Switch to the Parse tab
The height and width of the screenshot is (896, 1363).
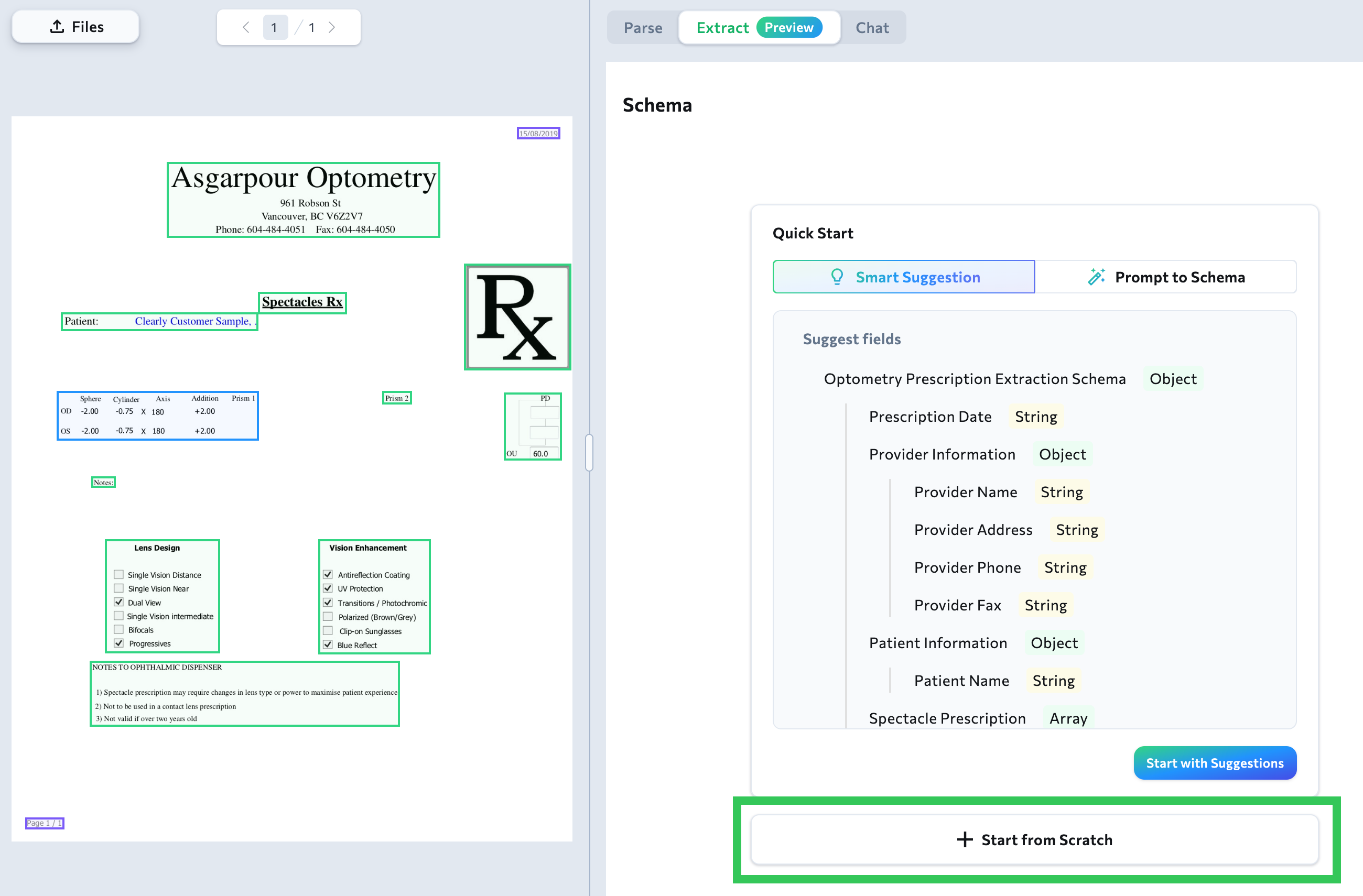pyautogui.click(x=643, y=27)
